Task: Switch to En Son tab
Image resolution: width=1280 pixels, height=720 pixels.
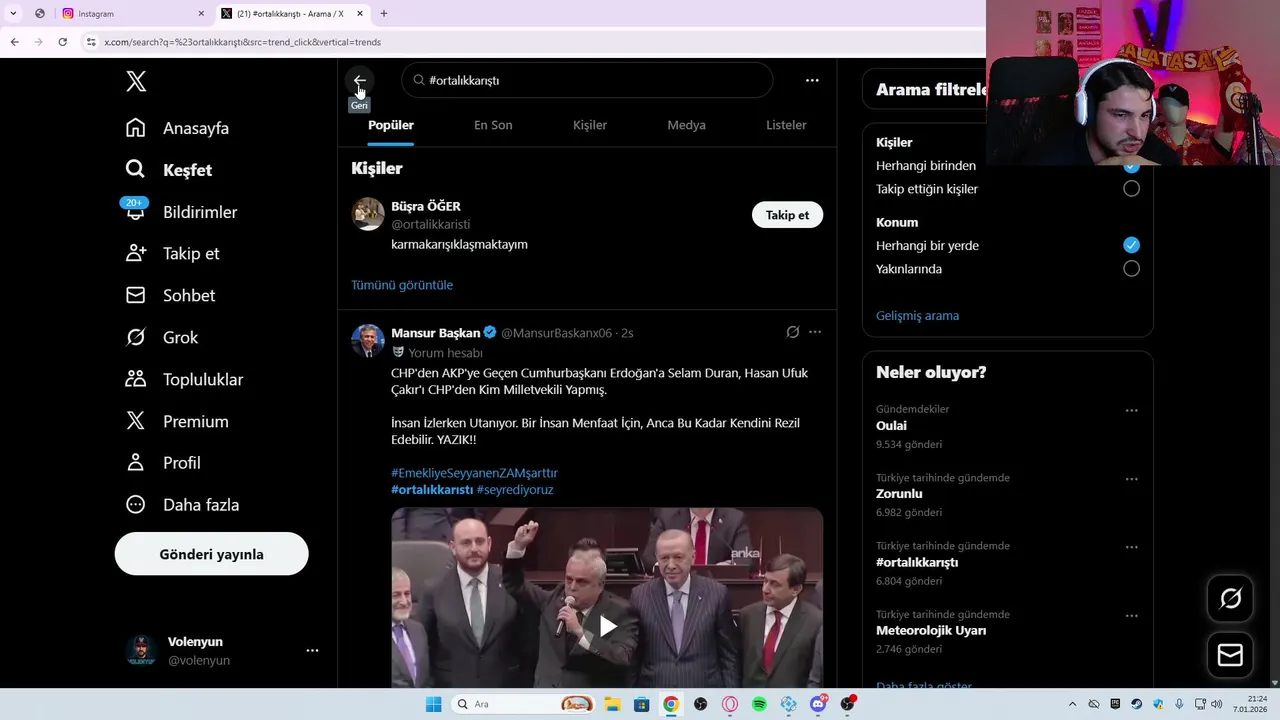Action: [x=493, y=125]
